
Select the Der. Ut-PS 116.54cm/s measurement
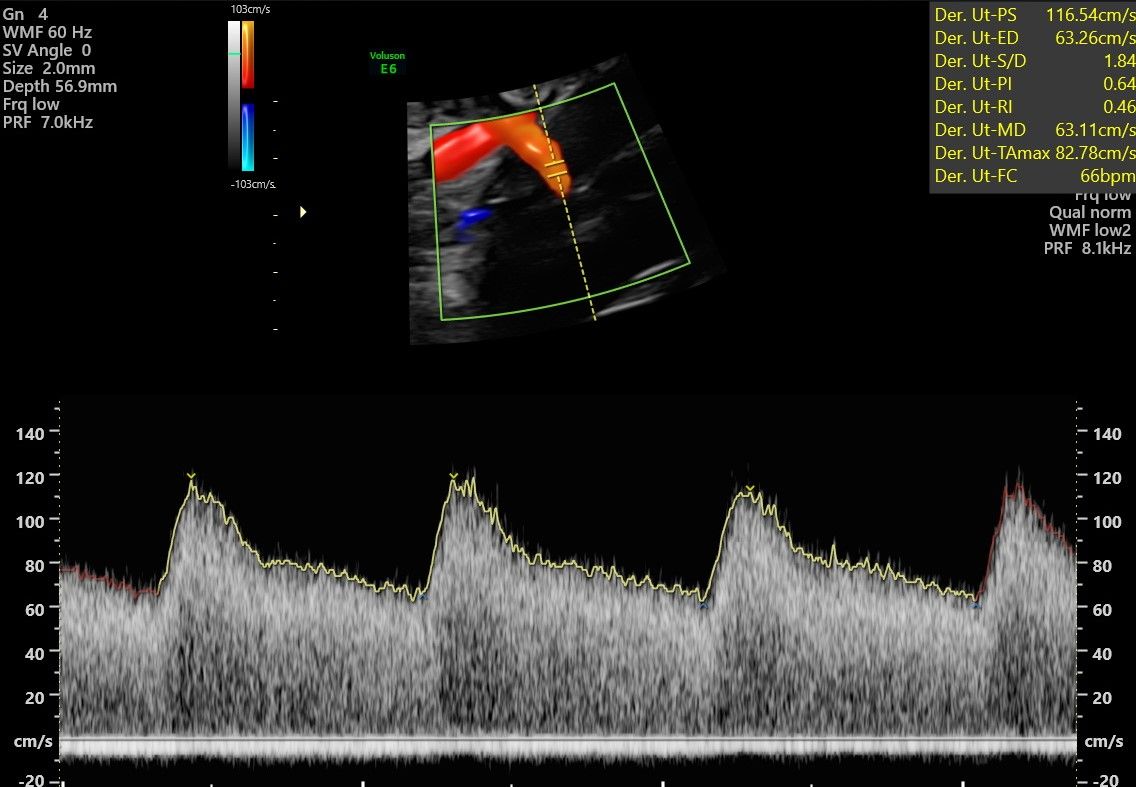[x=1035, y=14]
